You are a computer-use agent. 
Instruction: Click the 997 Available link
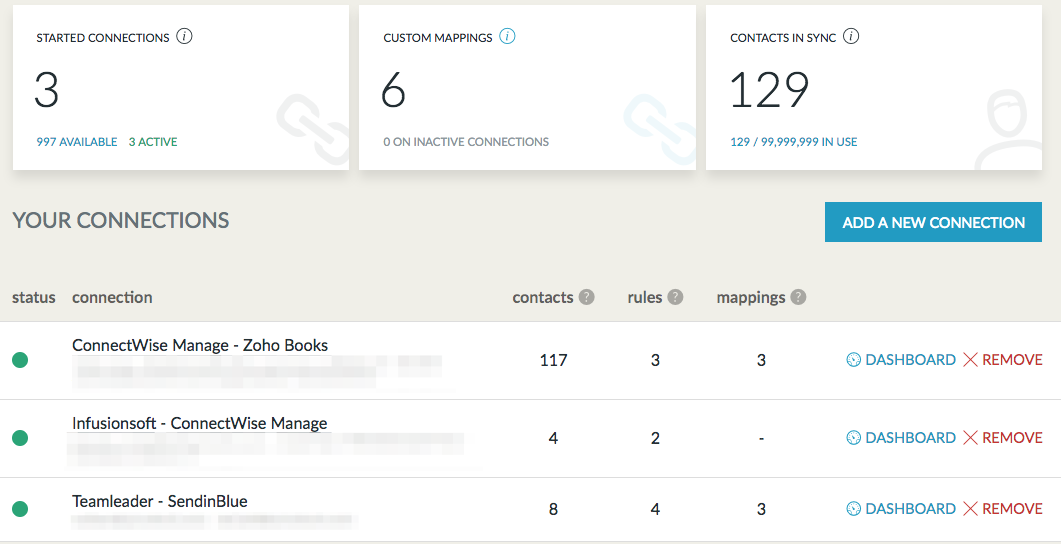click(x=76, y=142)
